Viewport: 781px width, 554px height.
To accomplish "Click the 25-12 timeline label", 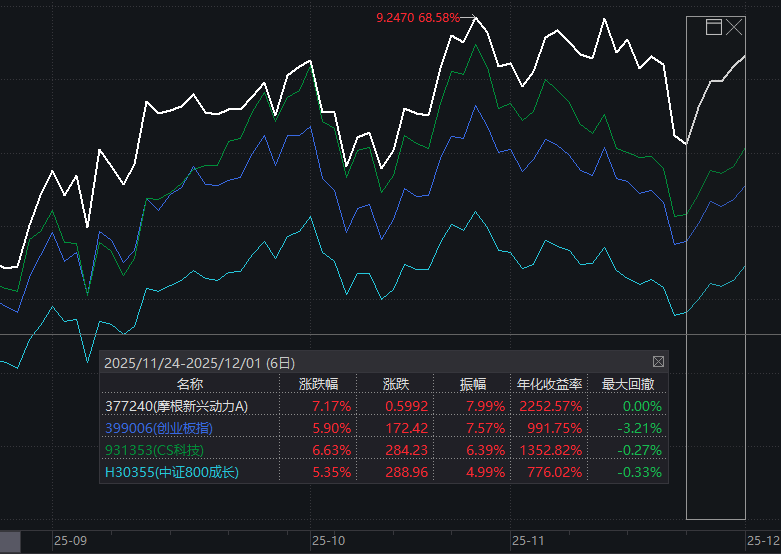I will pos(764,541).
